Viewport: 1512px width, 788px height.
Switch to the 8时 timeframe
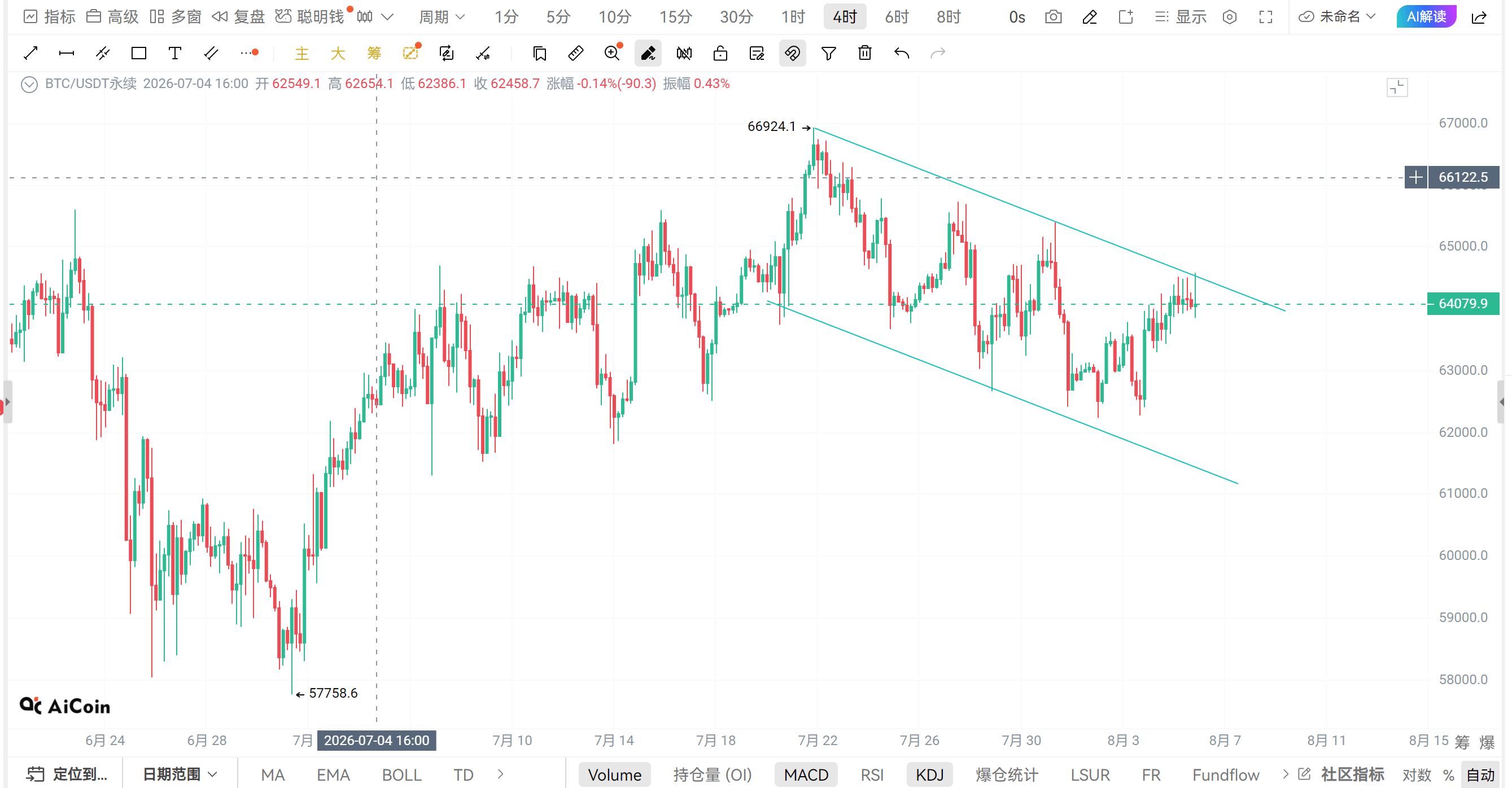pos(949,17)
